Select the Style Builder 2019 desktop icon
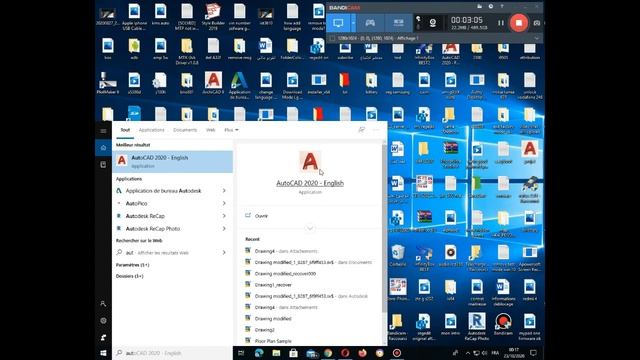 [x=213, y=17]
